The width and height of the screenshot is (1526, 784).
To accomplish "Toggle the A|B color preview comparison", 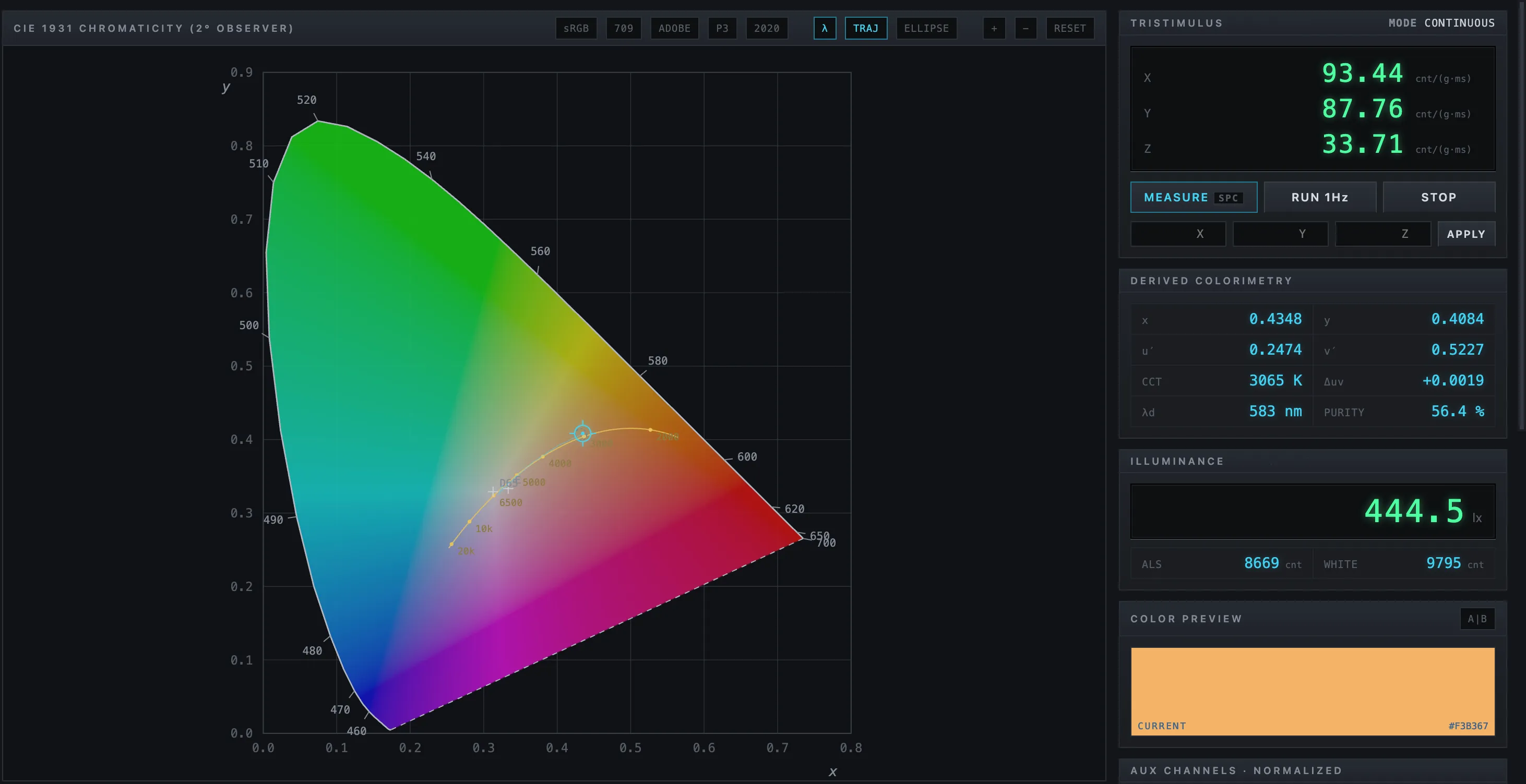I will coord(1477,619).
